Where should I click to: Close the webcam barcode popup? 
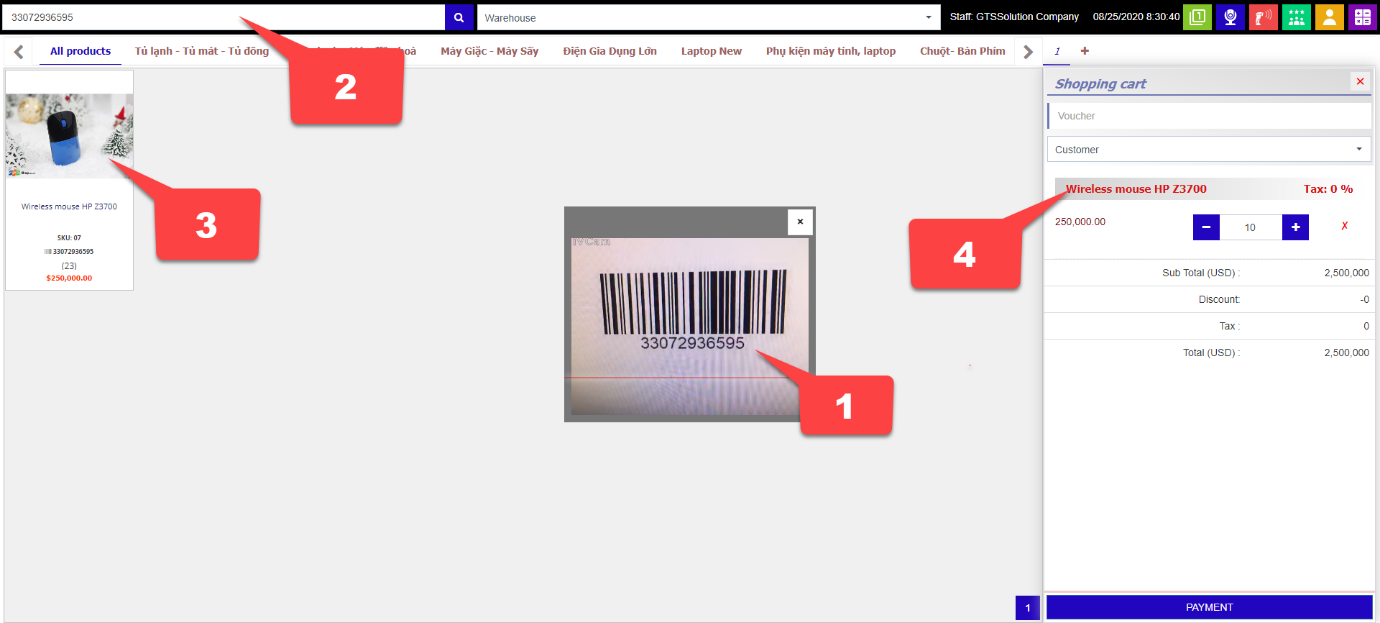(800, 222)
